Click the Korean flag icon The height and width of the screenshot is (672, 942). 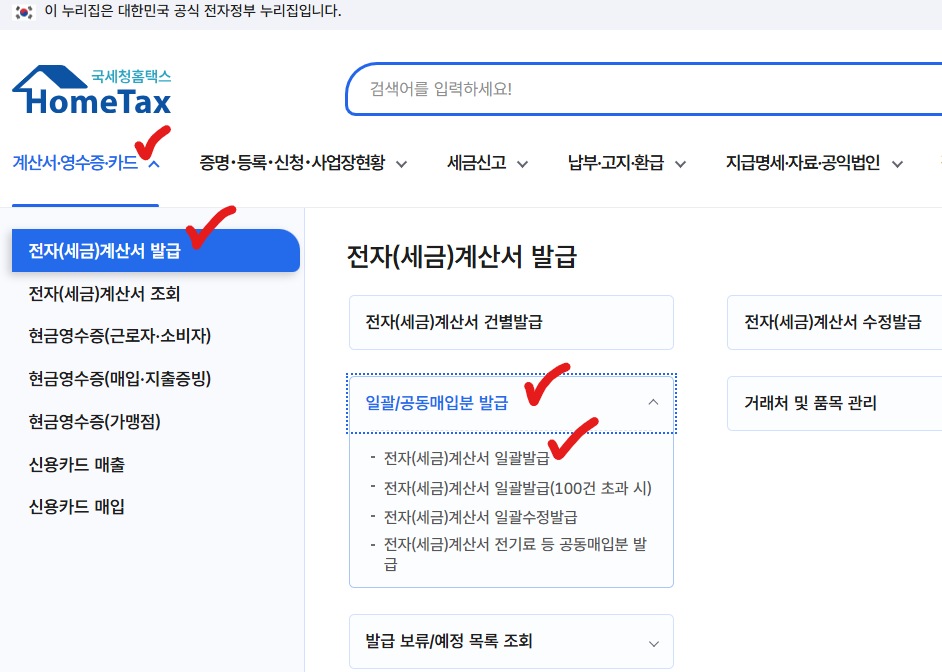click(24, 11)
